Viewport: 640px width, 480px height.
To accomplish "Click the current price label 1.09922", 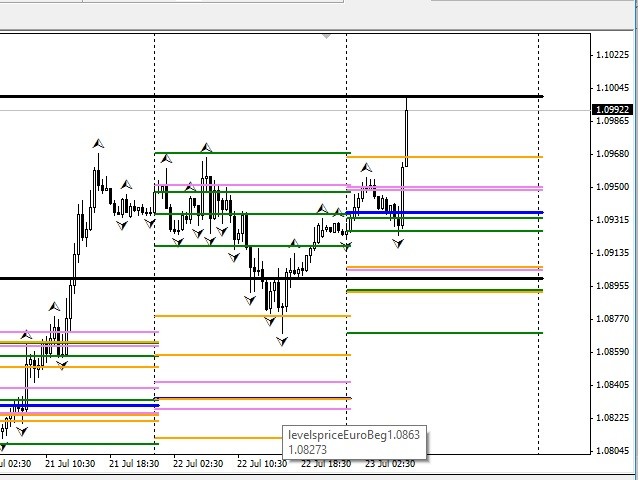I will (x=612, y=109).
